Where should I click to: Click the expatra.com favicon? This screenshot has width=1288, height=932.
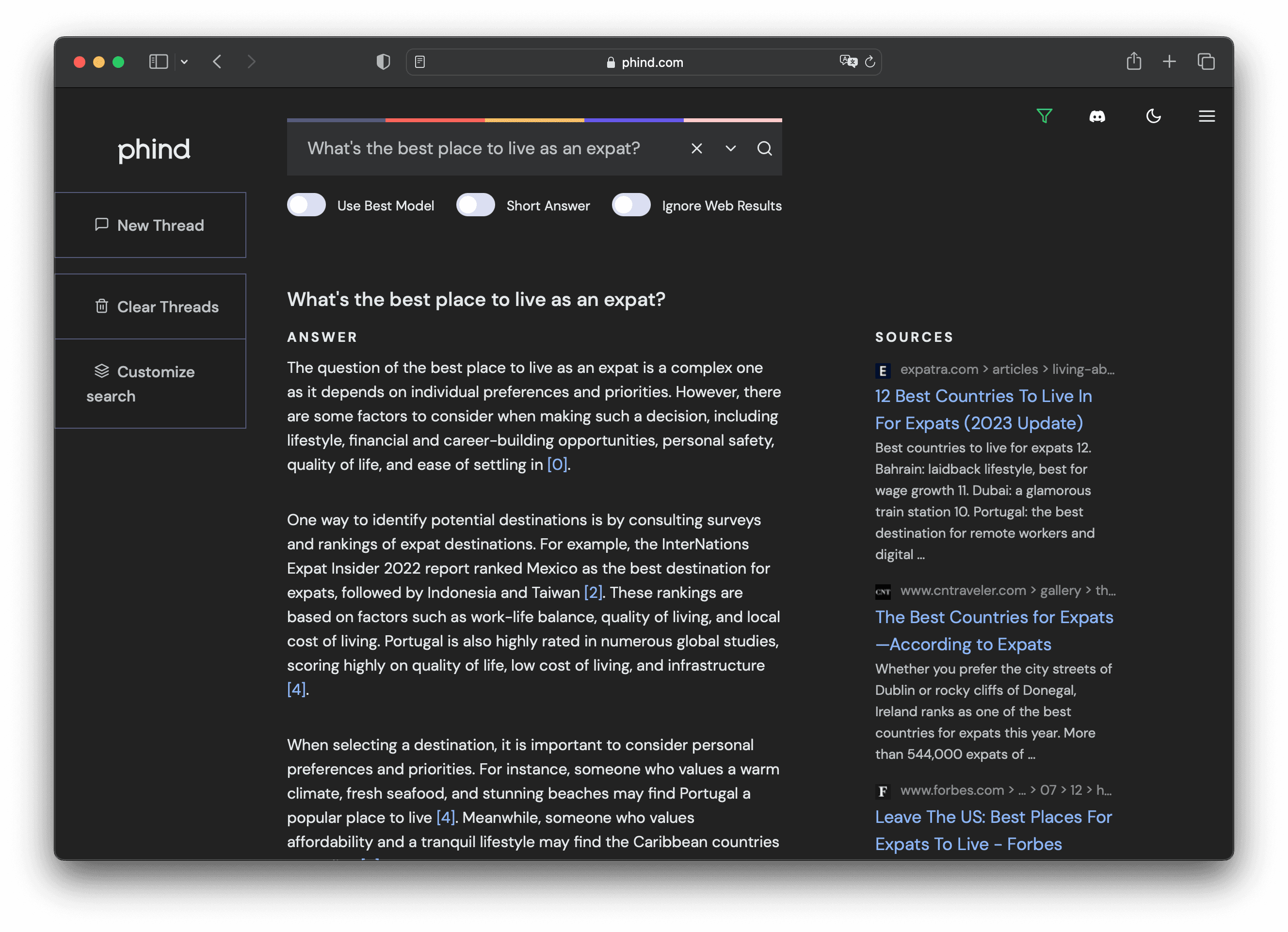[883, 370]
